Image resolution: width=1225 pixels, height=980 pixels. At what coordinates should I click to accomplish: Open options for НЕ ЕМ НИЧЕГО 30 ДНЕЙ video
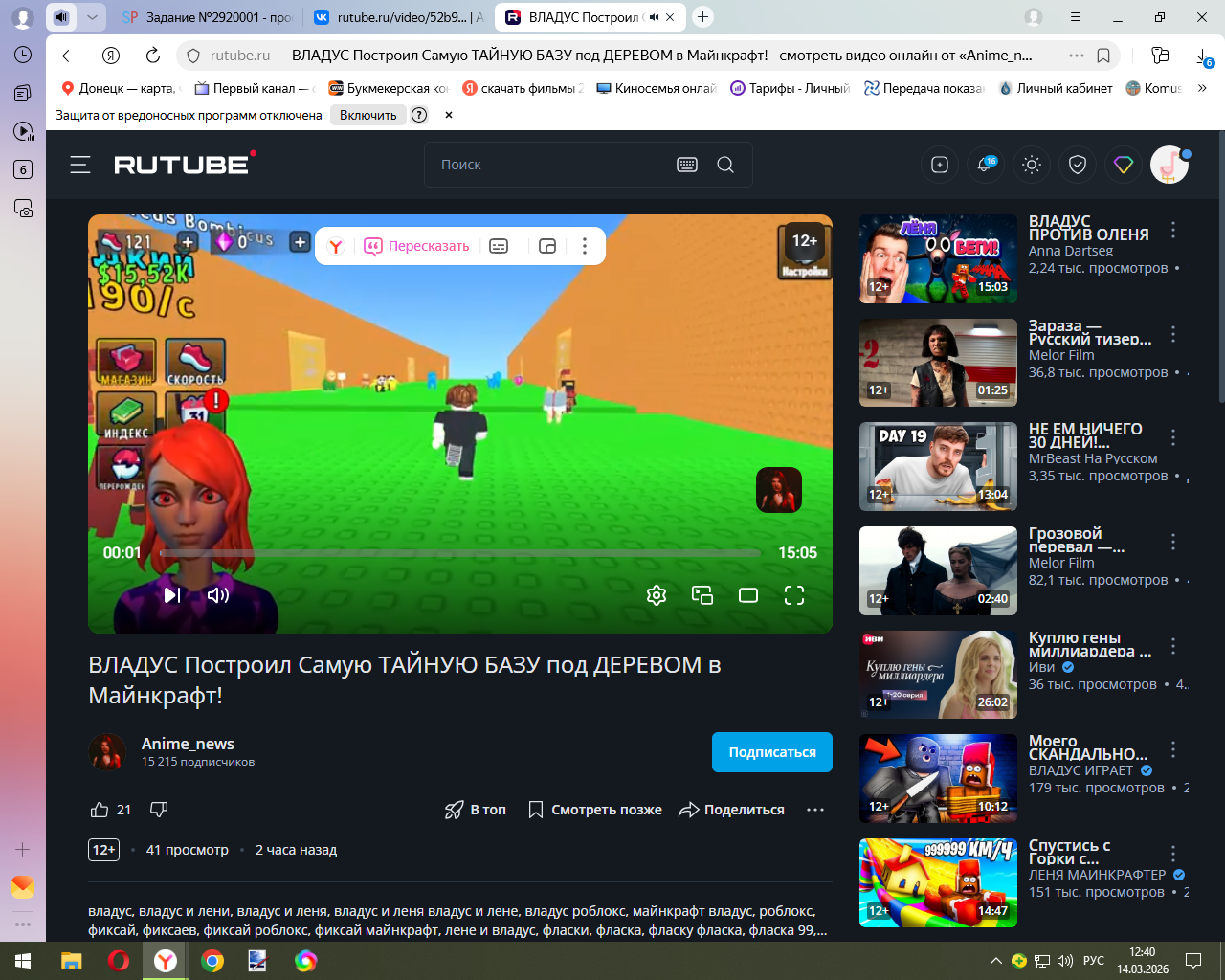pos(1173,437)
